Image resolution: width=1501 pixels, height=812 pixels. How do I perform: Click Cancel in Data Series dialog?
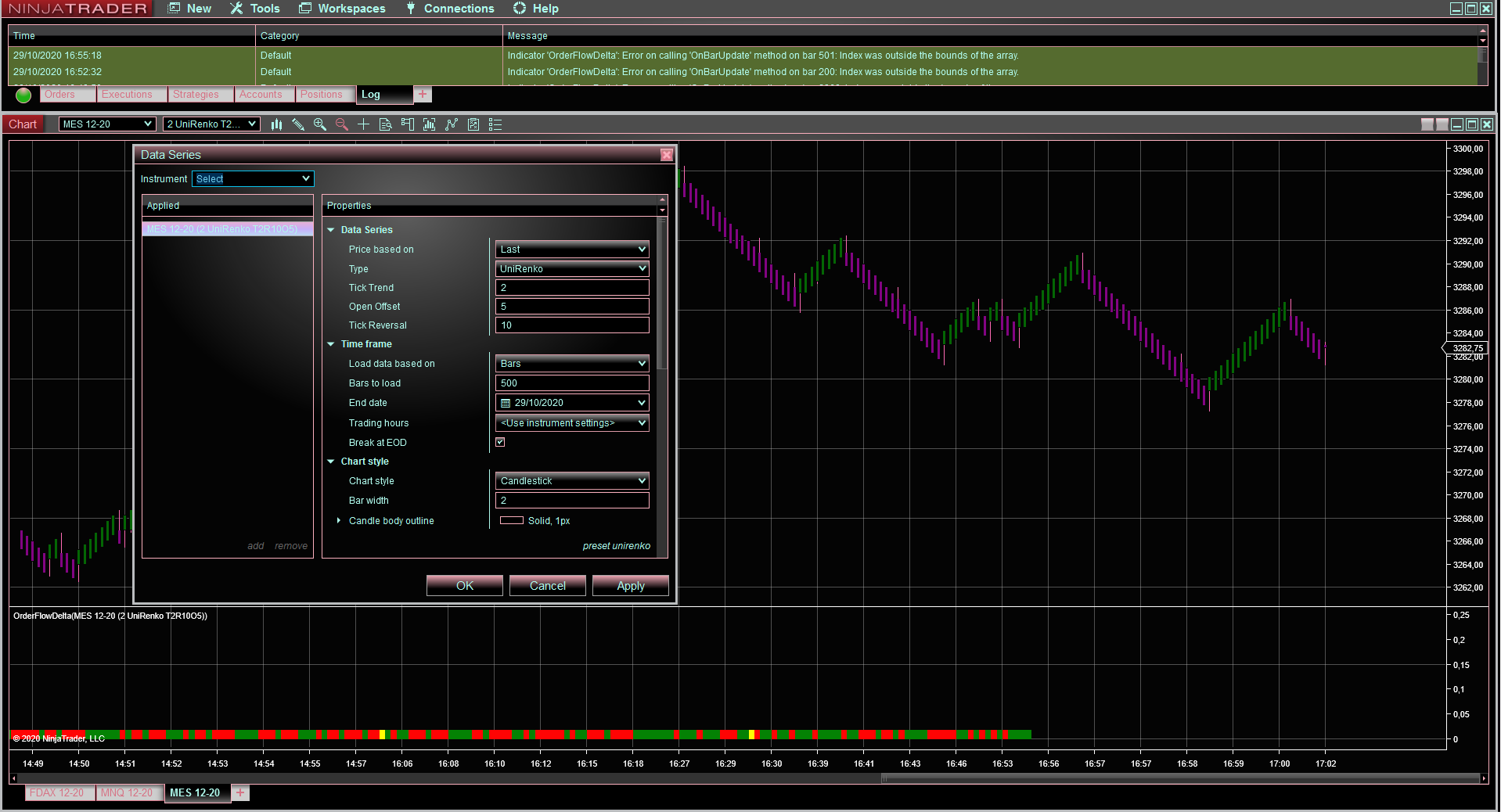click(x=548, y=586)
